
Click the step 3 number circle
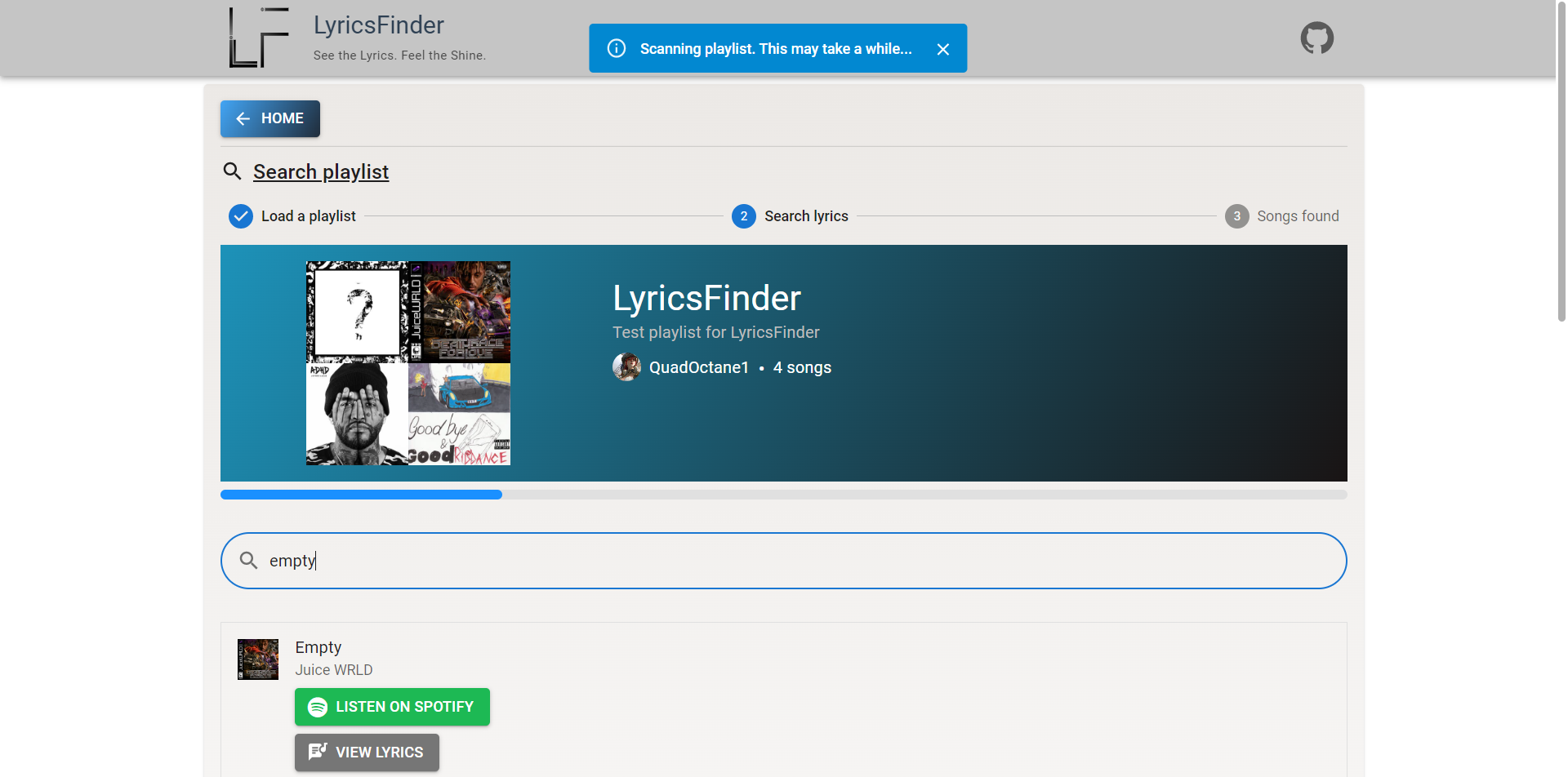[x=1236, y=216]
